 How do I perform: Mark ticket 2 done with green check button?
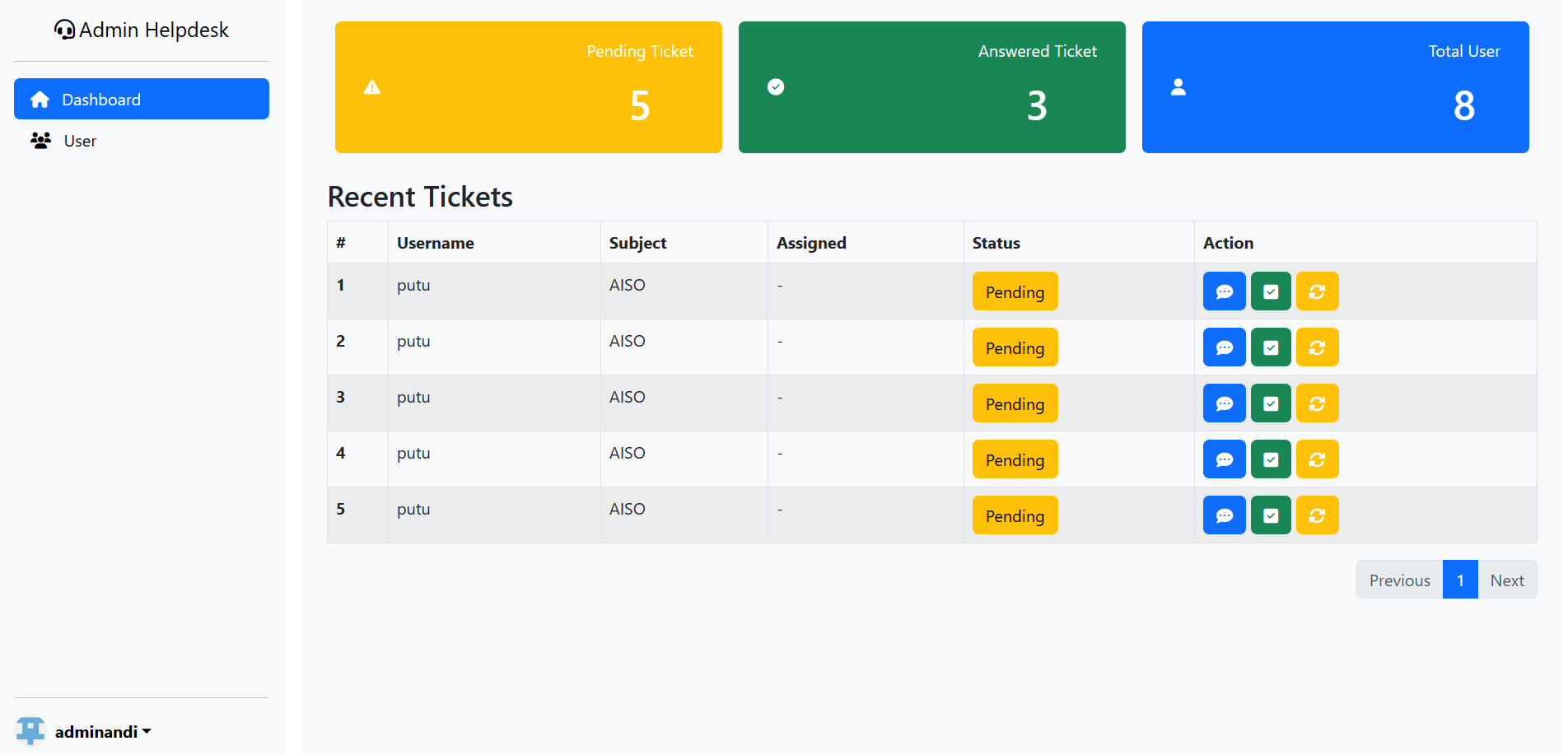tap(1271, 347)
